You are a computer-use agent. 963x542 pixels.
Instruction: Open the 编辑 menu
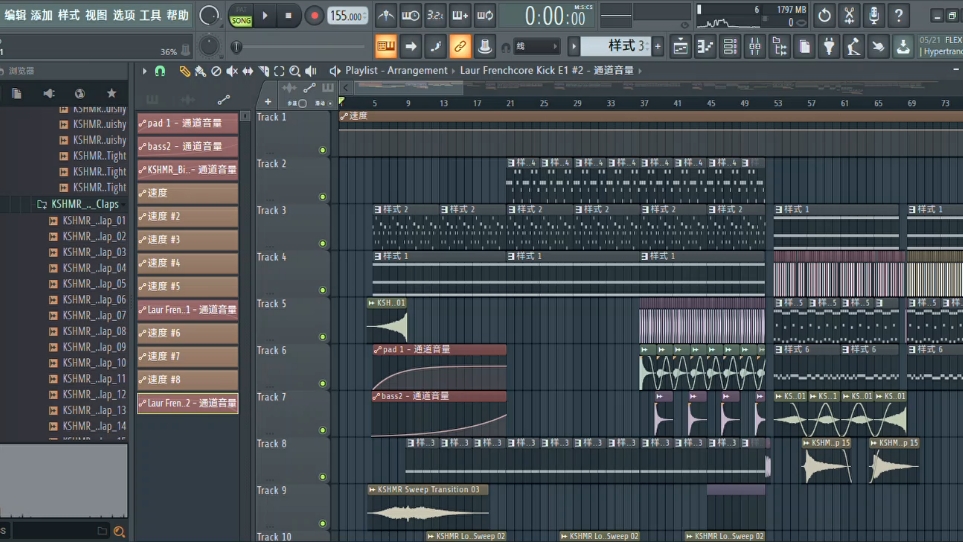point(15,15)
